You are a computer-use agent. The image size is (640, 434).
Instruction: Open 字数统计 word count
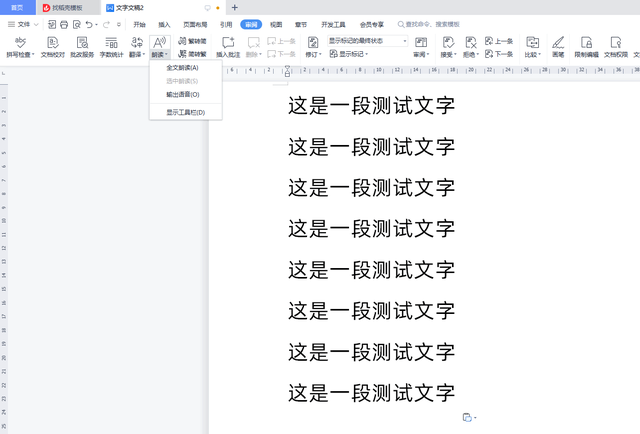111,47
